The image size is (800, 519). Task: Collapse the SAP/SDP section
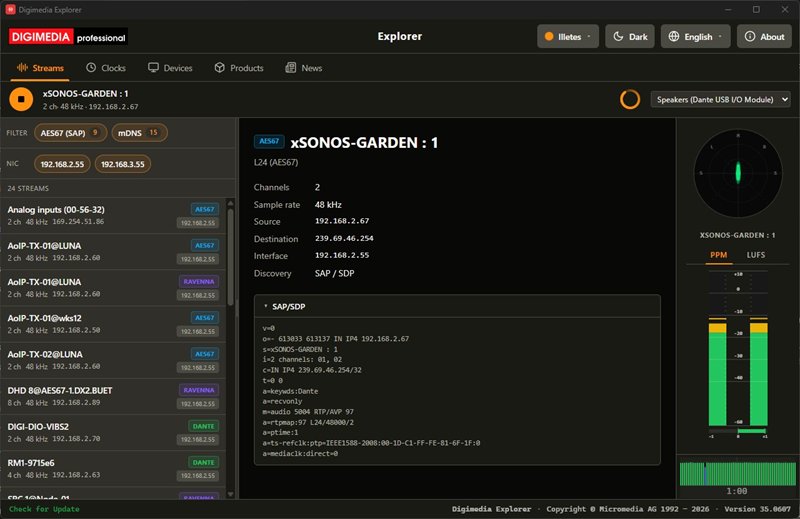click(x=457, y=306)
